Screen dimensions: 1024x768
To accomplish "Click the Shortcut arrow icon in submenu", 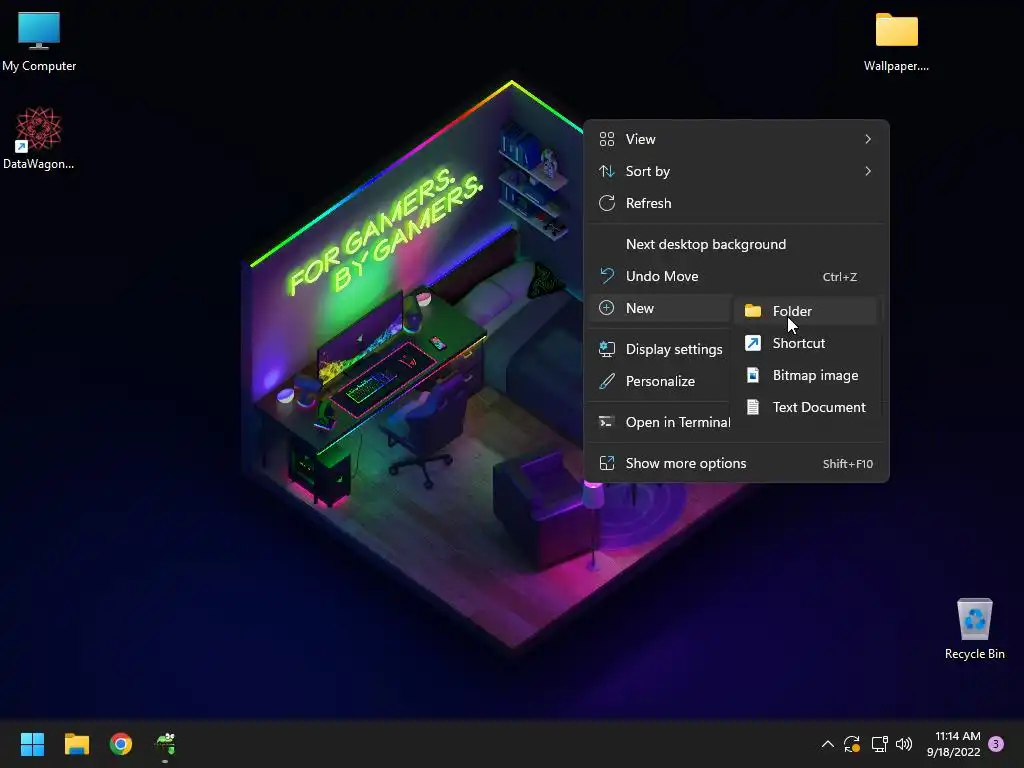I will (x=753, y=343).
